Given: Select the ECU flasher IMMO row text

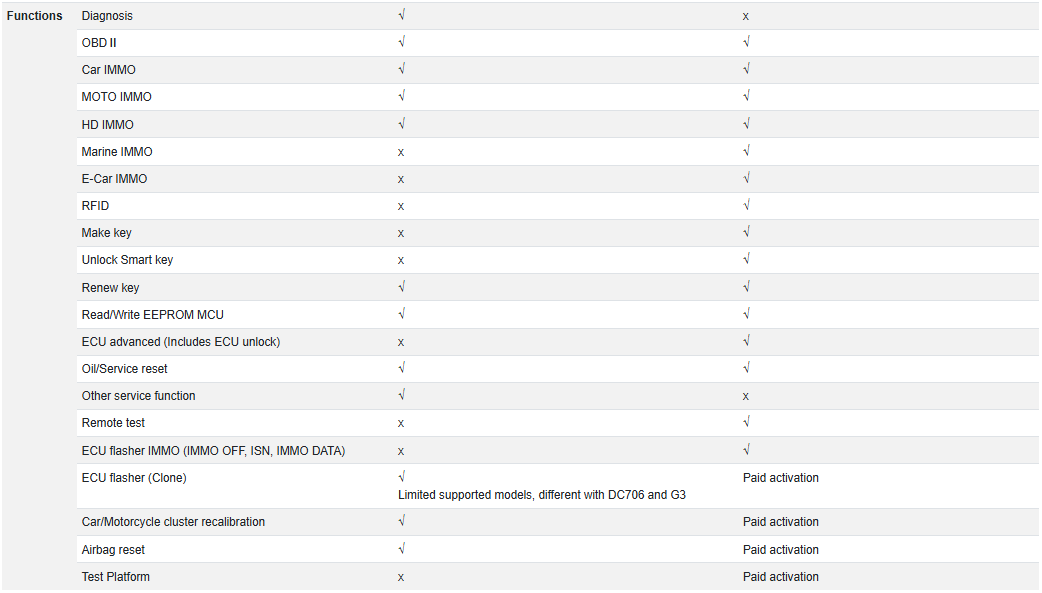Looking at the screenshot, I should pyautogui.click(x=213, y=451).
